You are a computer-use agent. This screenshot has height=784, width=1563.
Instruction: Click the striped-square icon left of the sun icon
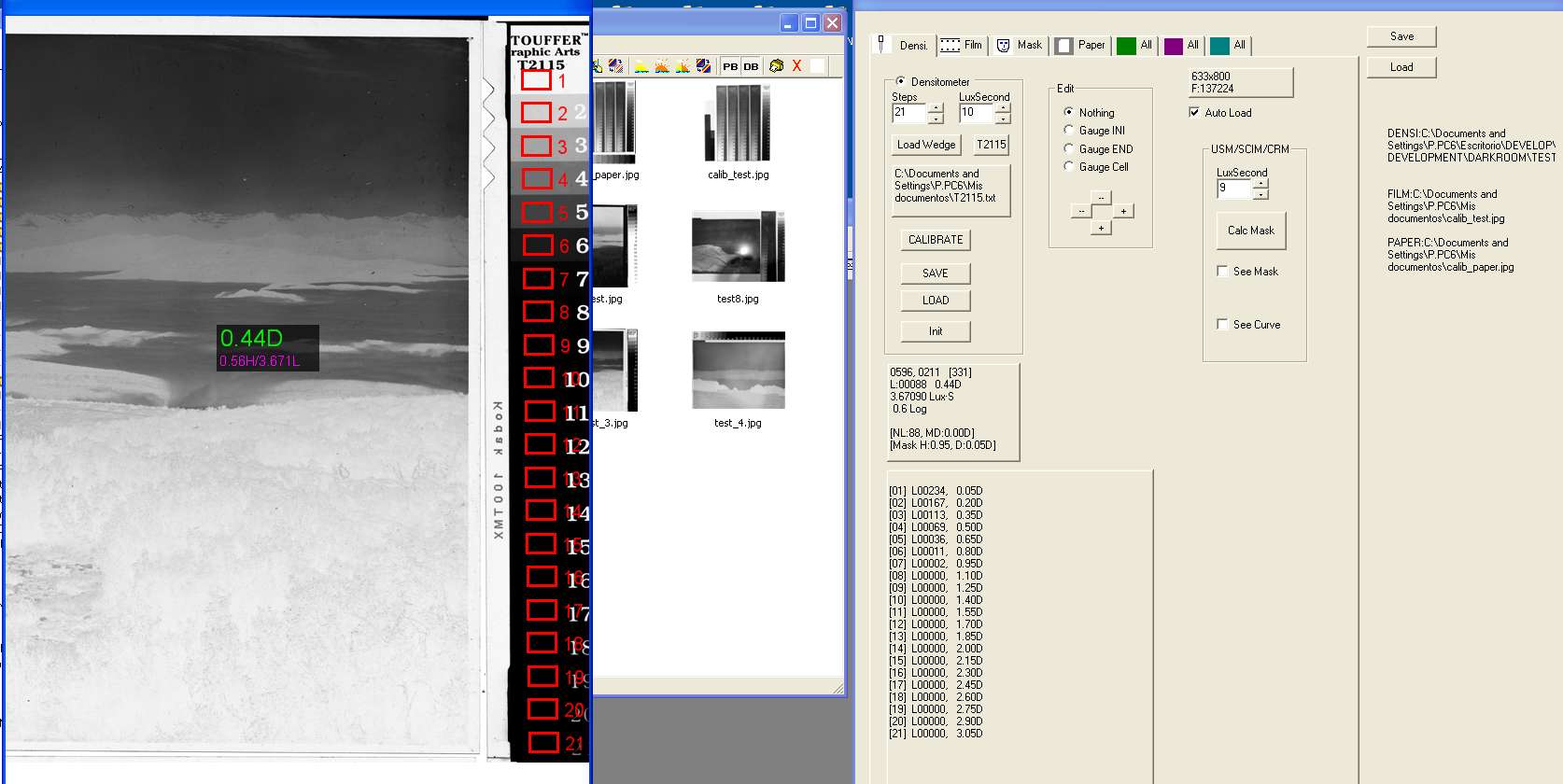pos(615,65)
